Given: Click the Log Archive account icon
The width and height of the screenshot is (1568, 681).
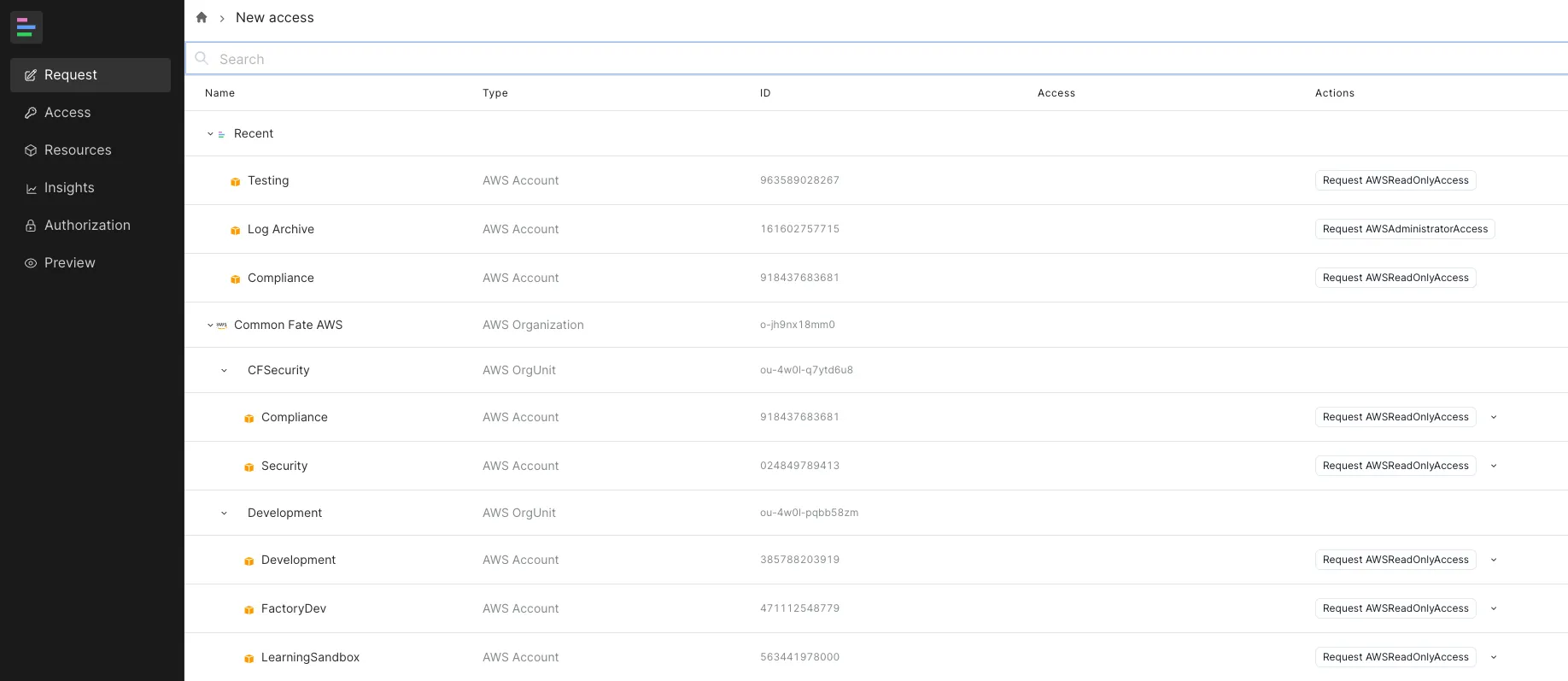Looking at the screenshot, I should [x=236, y=230].
